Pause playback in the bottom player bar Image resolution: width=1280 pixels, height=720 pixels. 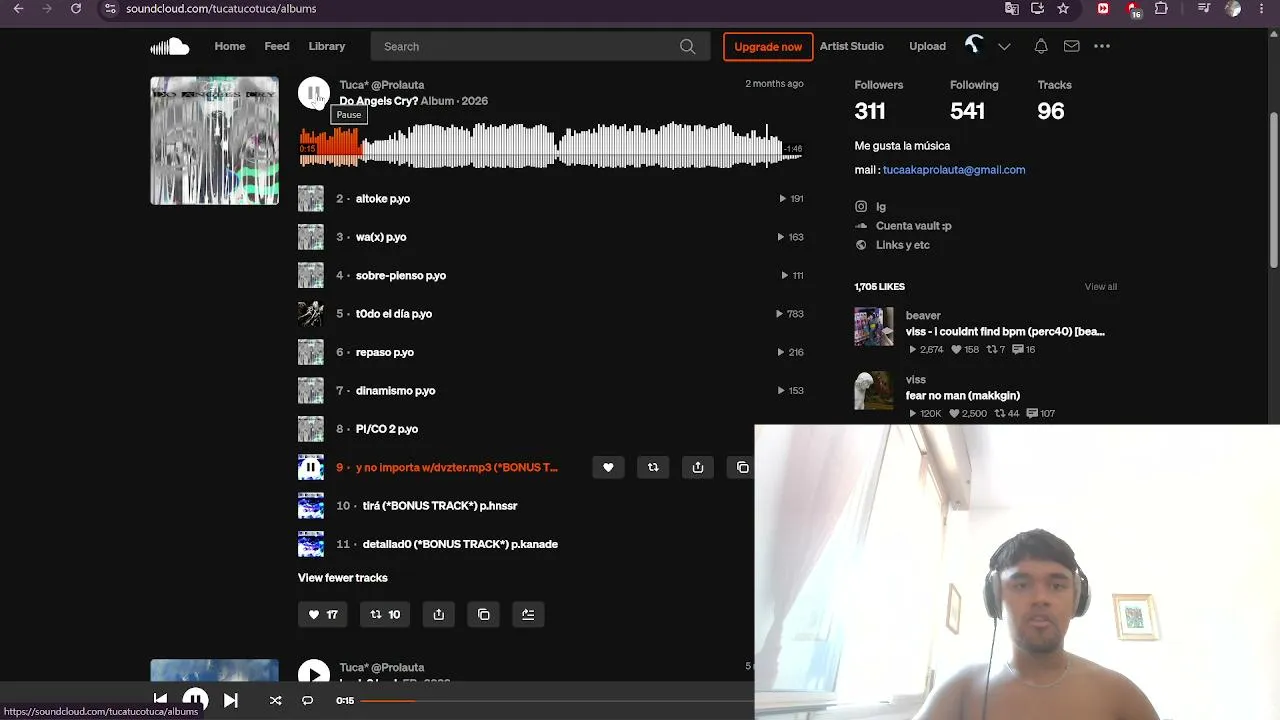pyautogui.click(x=195, y=700)
